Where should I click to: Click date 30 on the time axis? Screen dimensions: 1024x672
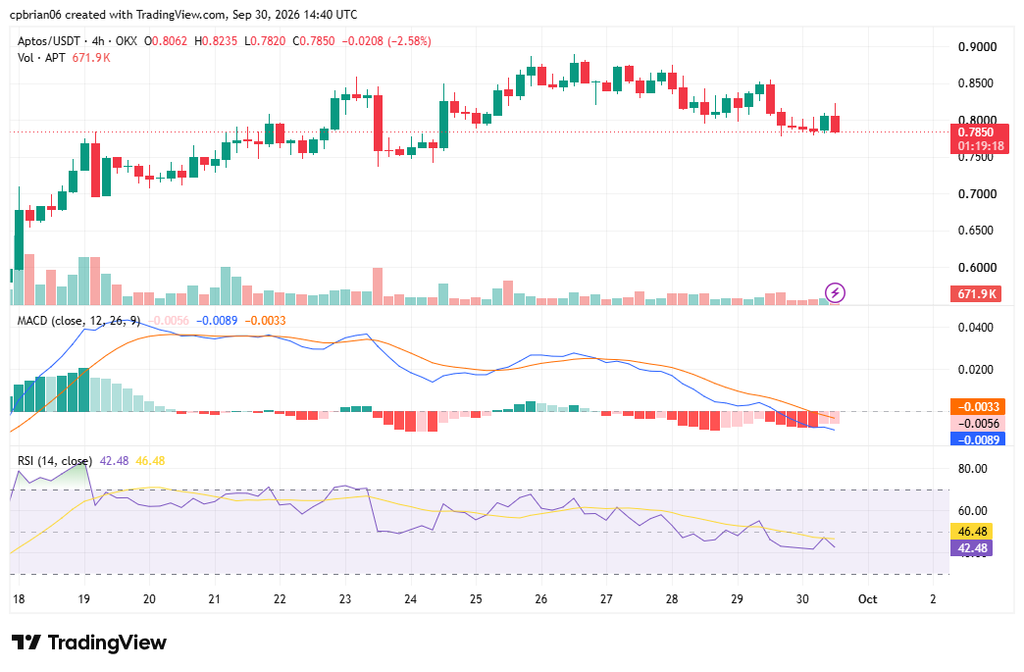coord(802,599)
